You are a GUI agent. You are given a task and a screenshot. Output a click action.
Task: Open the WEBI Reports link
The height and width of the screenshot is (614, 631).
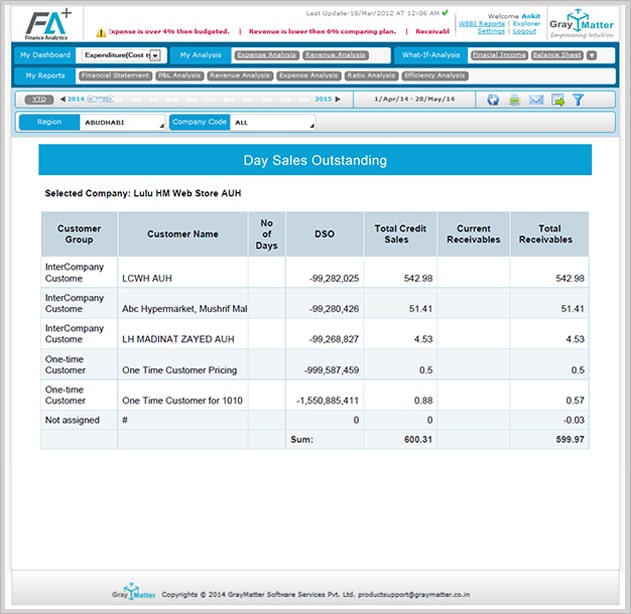(482, 24)
